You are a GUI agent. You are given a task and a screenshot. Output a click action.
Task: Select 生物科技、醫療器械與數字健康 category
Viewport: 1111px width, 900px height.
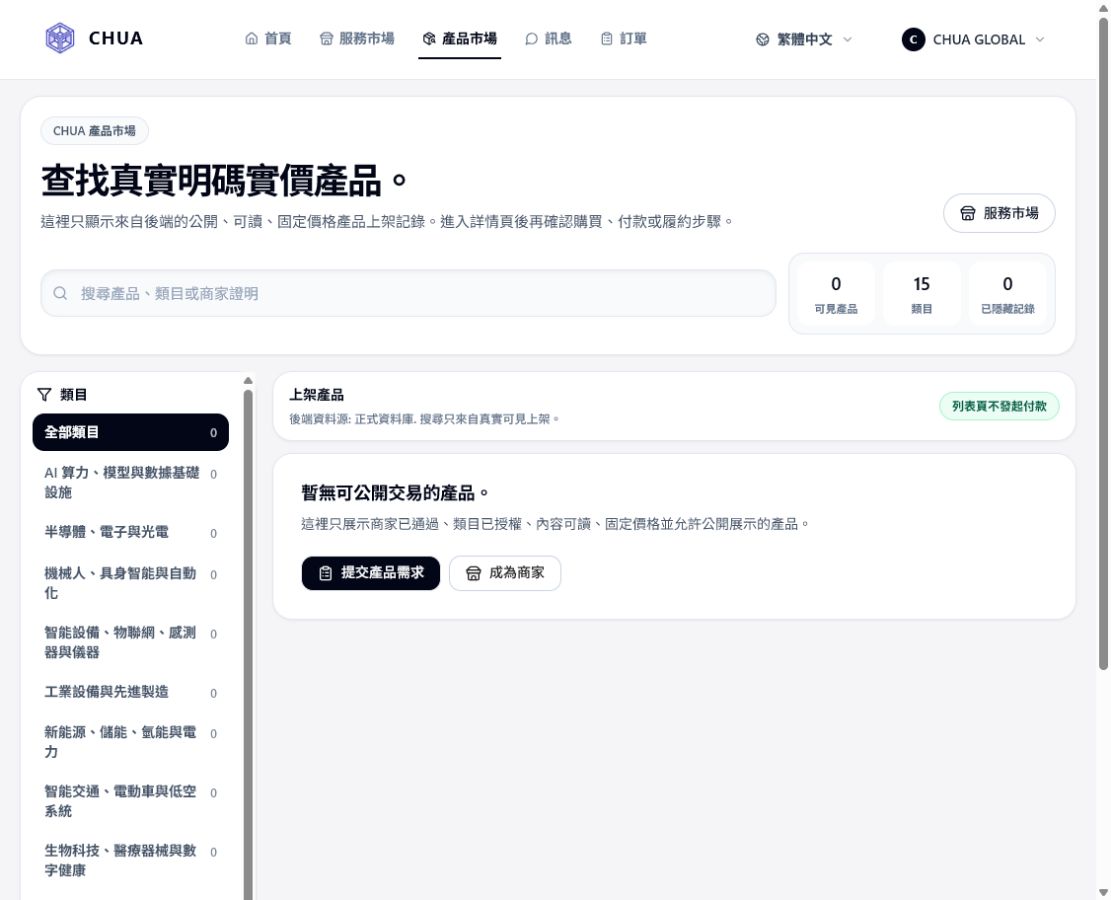(130, 860)
